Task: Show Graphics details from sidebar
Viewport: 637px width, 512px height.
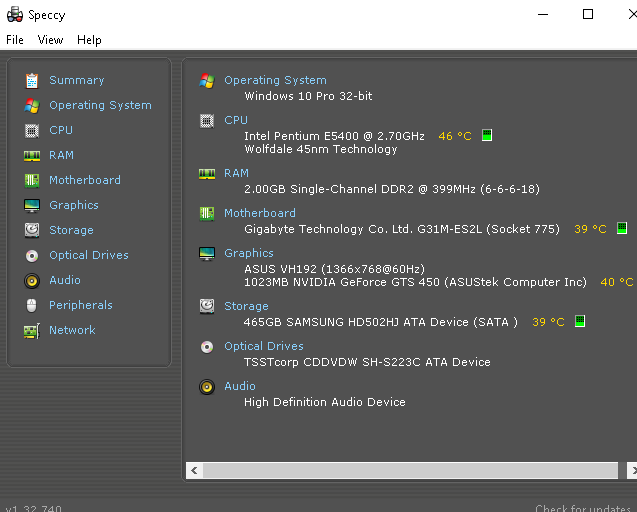Action: pos(74,205)
